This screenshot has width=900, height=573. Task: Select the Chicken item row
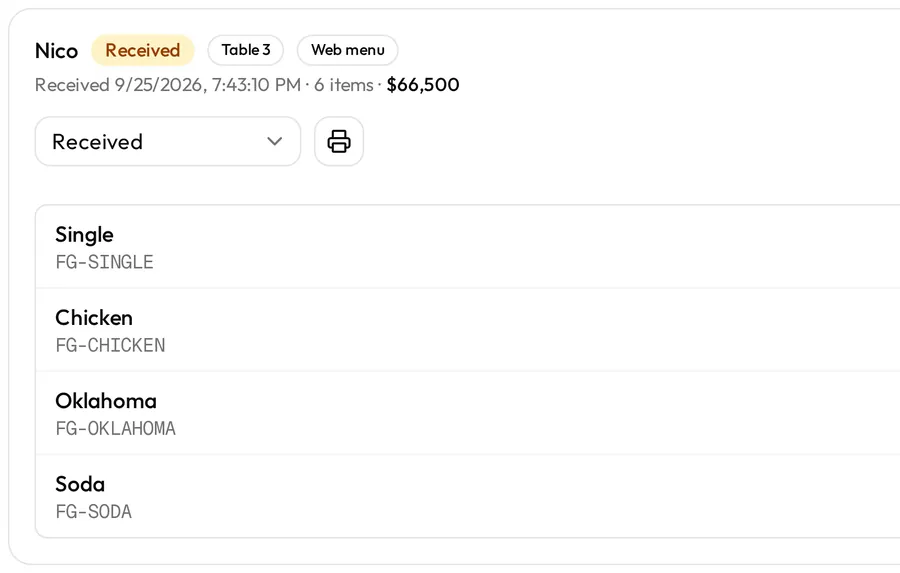coord(468,330)
